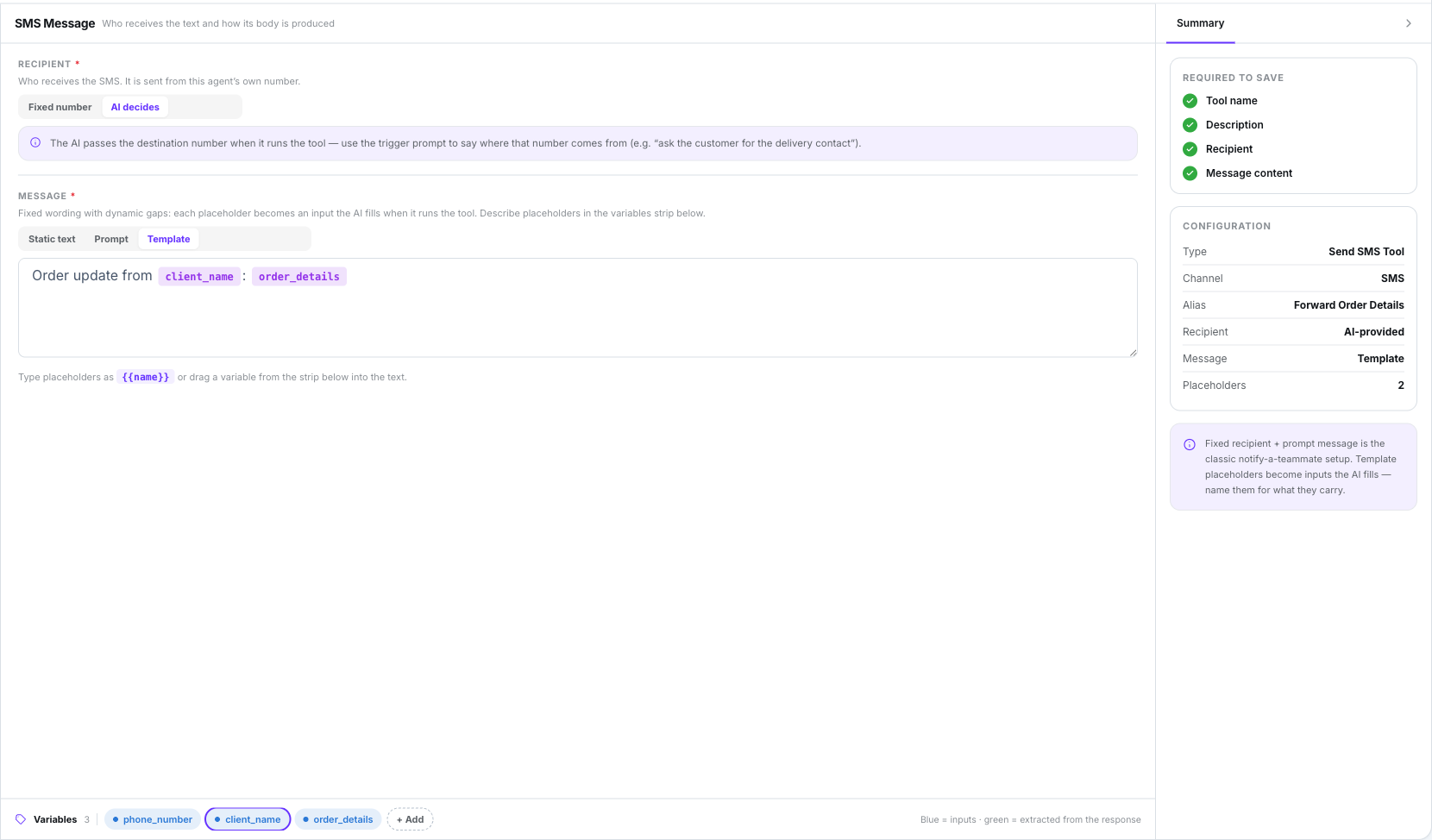Viewport: 1432px width, 840px height.
Task: Click the order_details variable chip
Action: 338,819
